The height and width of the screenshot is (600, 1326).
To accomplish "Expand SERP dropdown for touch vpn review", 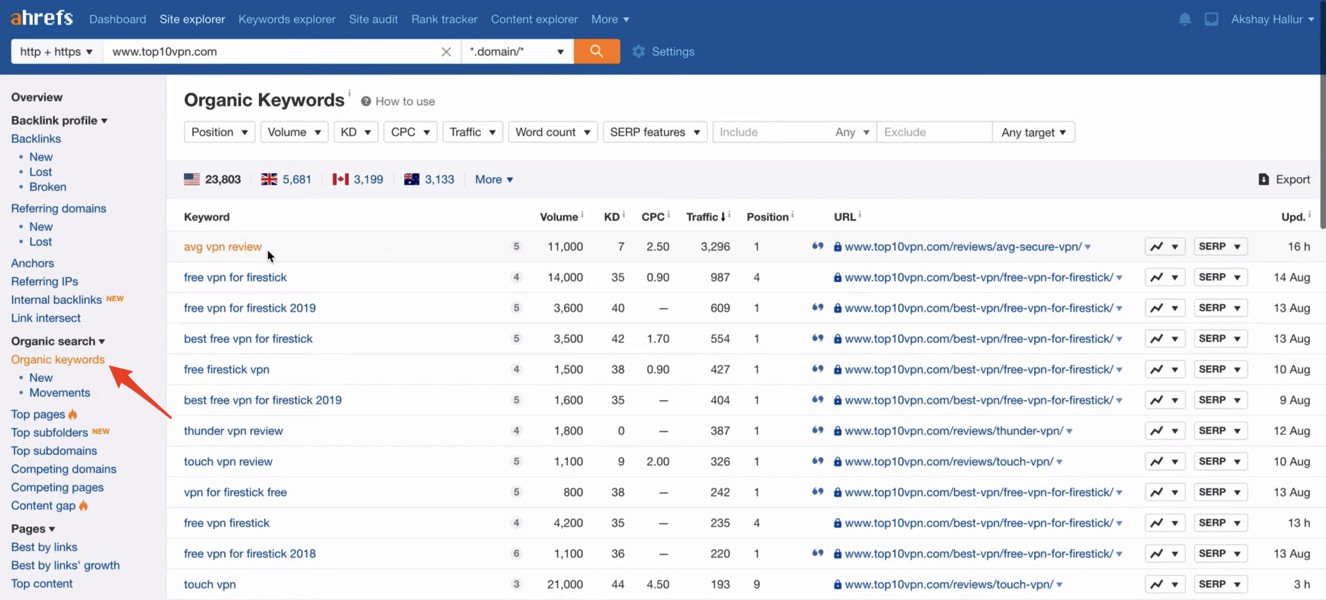I will point(1220,462).
